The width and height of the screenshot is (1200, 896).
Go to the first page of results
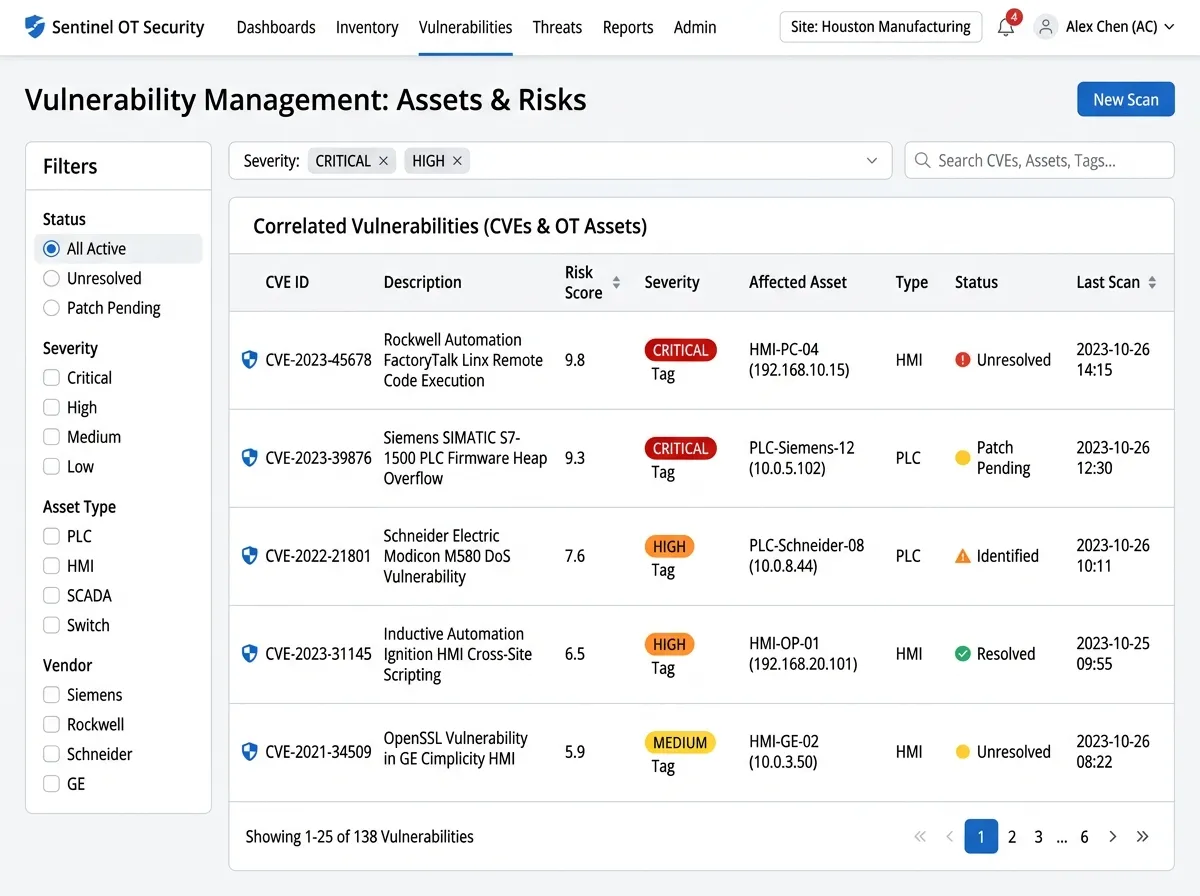click(920, 837)
